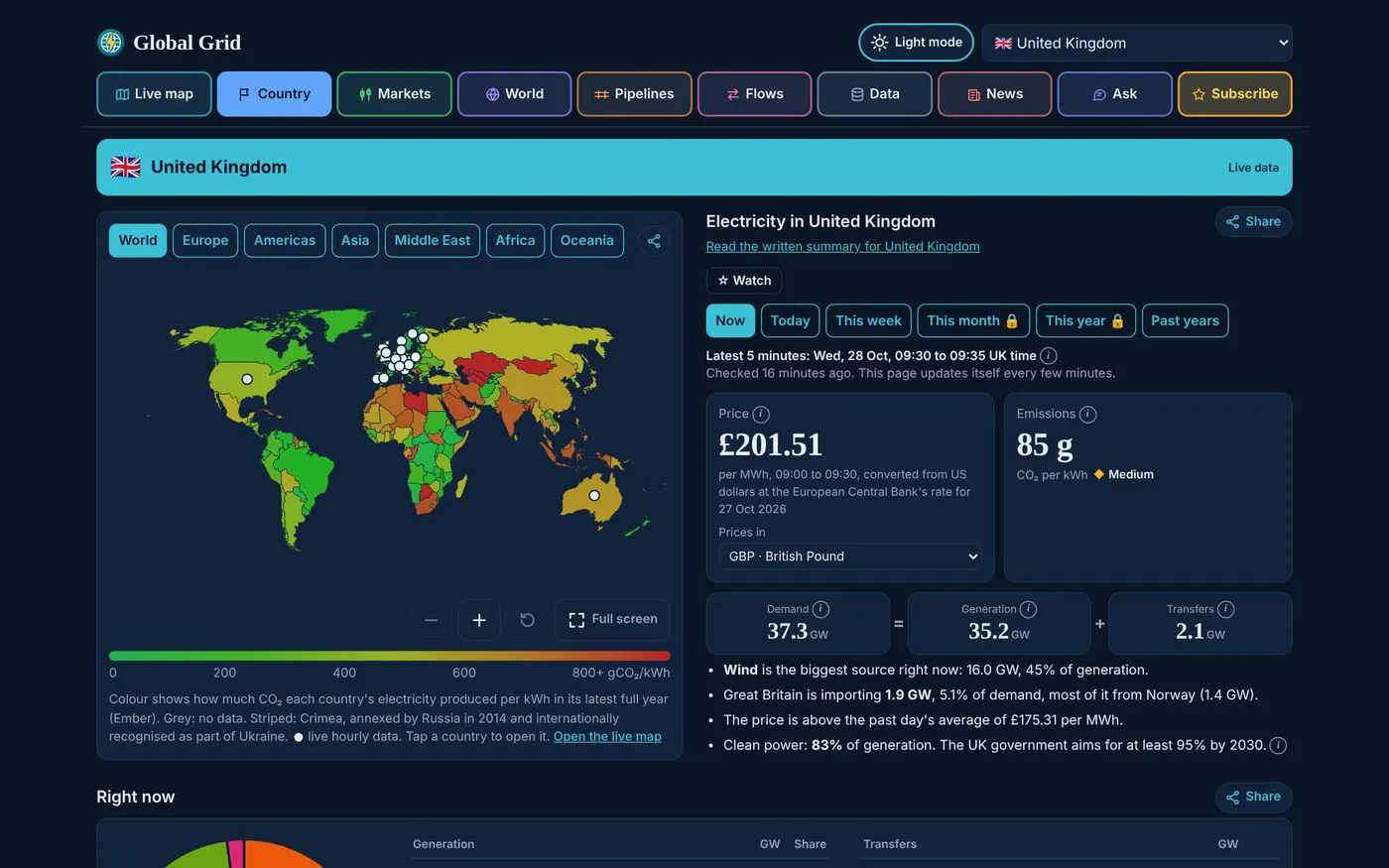1389x868 pixels.
Task: Go to the Pipelines tab
Action: click(x=634, y=94)
